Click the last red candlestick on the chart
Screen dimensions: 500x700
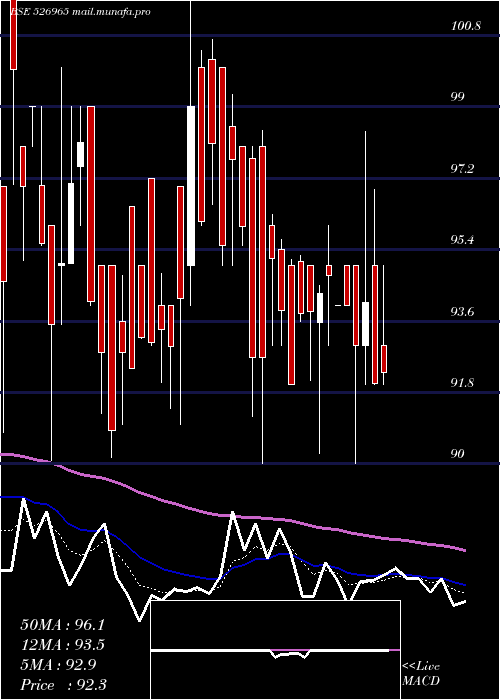point(384,359)
